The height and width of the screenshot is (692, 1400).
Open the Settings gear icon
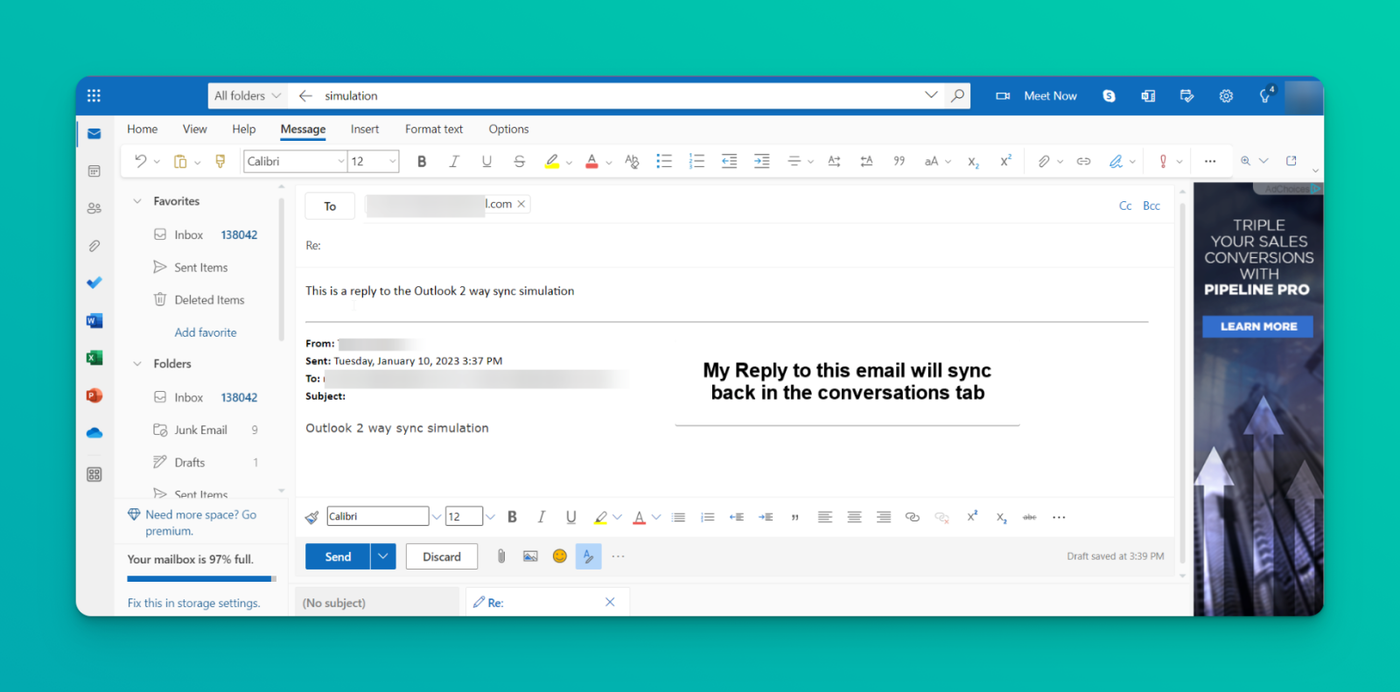click(1226, 96)
